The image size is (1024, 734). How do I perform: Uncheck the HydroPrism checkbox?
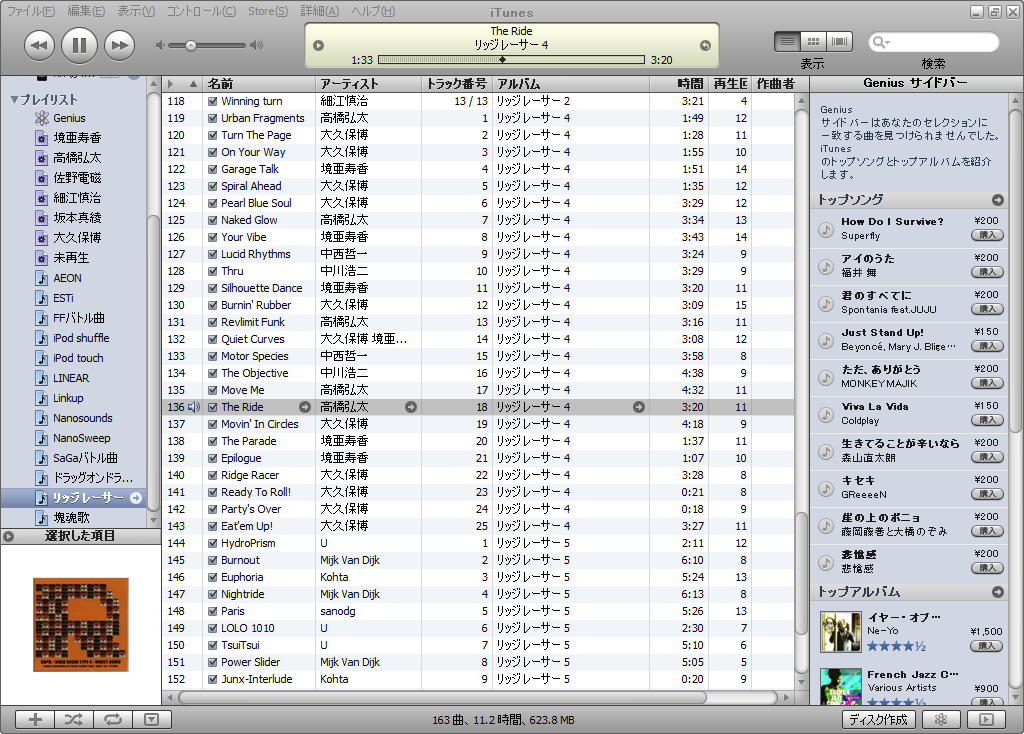(212, 543)
